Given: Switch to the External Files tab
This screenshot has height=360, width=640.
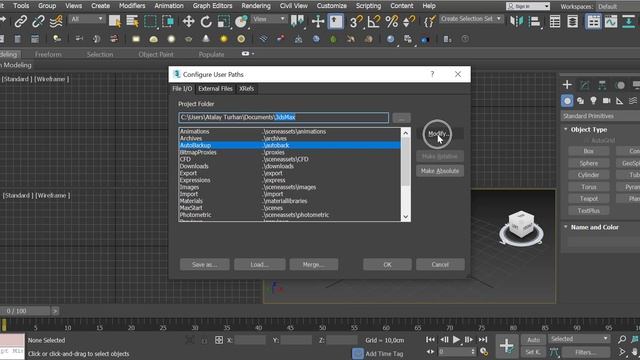Looking at the screenshot, I should coord(215,89).
